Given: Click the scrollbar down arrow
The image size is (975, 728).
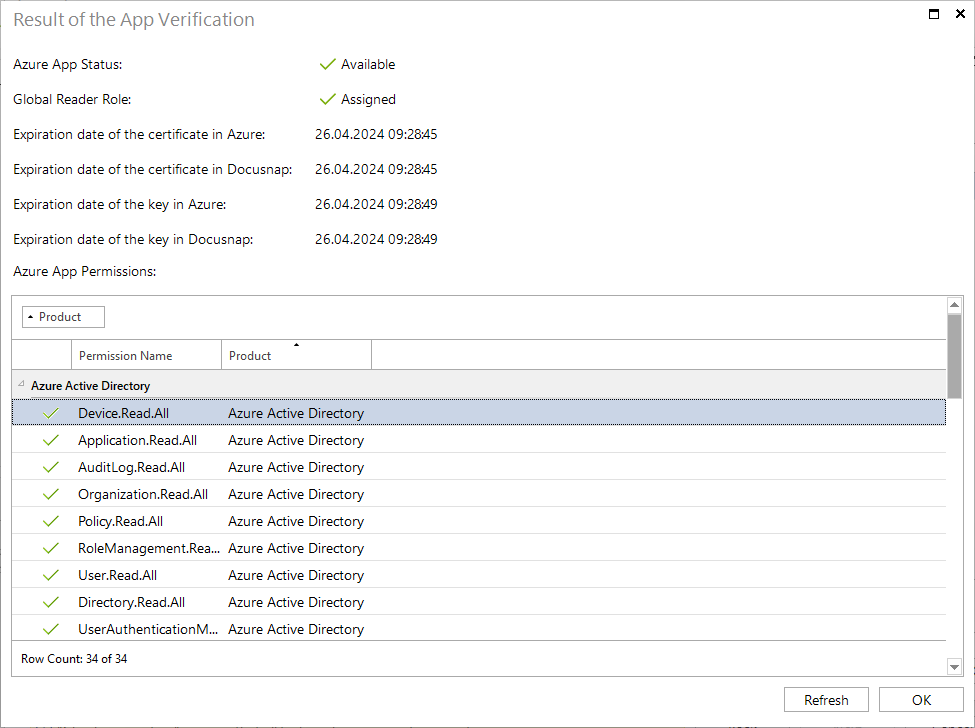Looking at the screenshot, I should click(x=954, y=667).
